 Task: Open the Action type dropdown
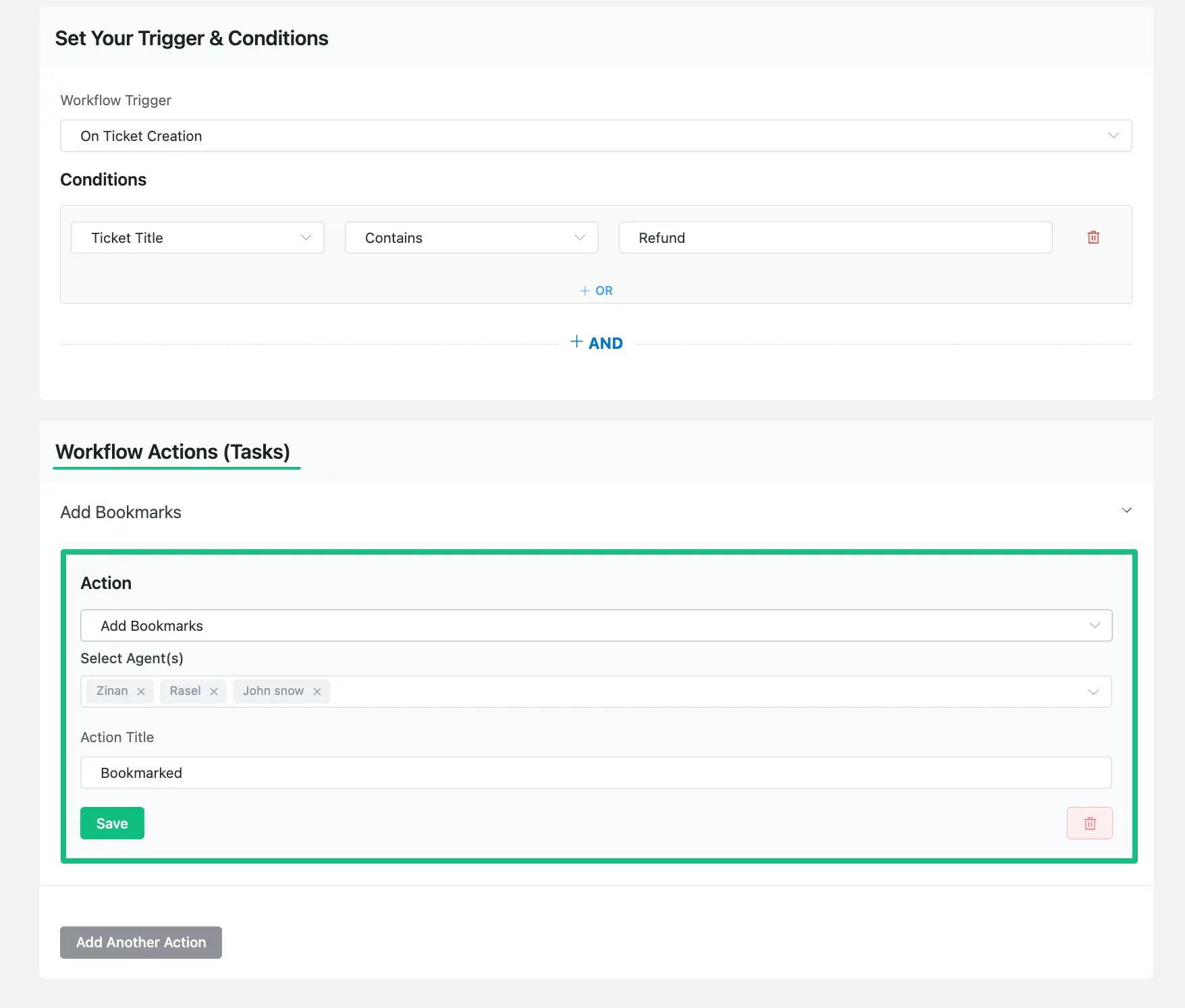[x=596, y=625]
